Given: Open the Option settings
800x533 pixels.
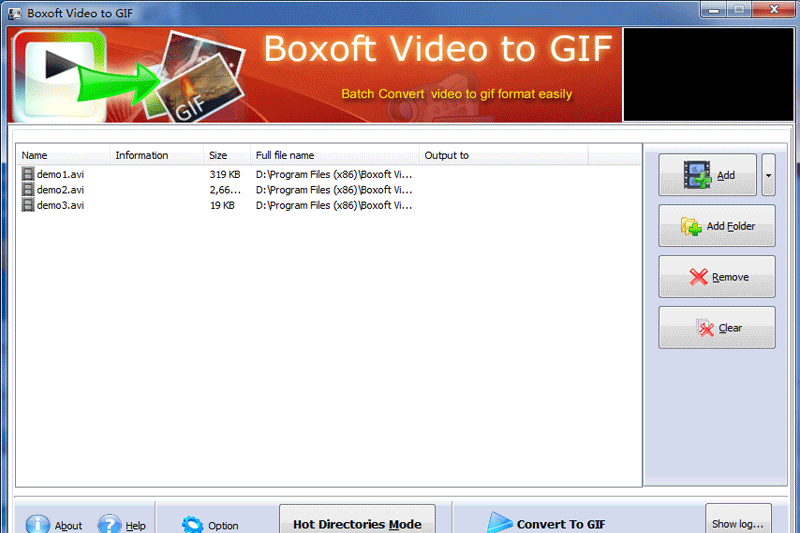Looking at the screenshot, I should click(x=210, y=525).
